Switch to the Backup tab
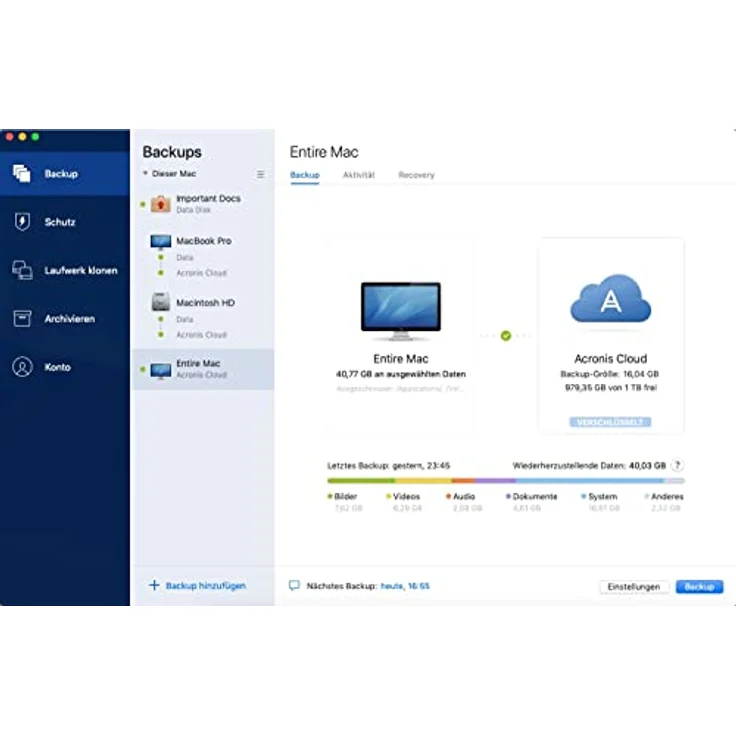 [x=305, y=175]
